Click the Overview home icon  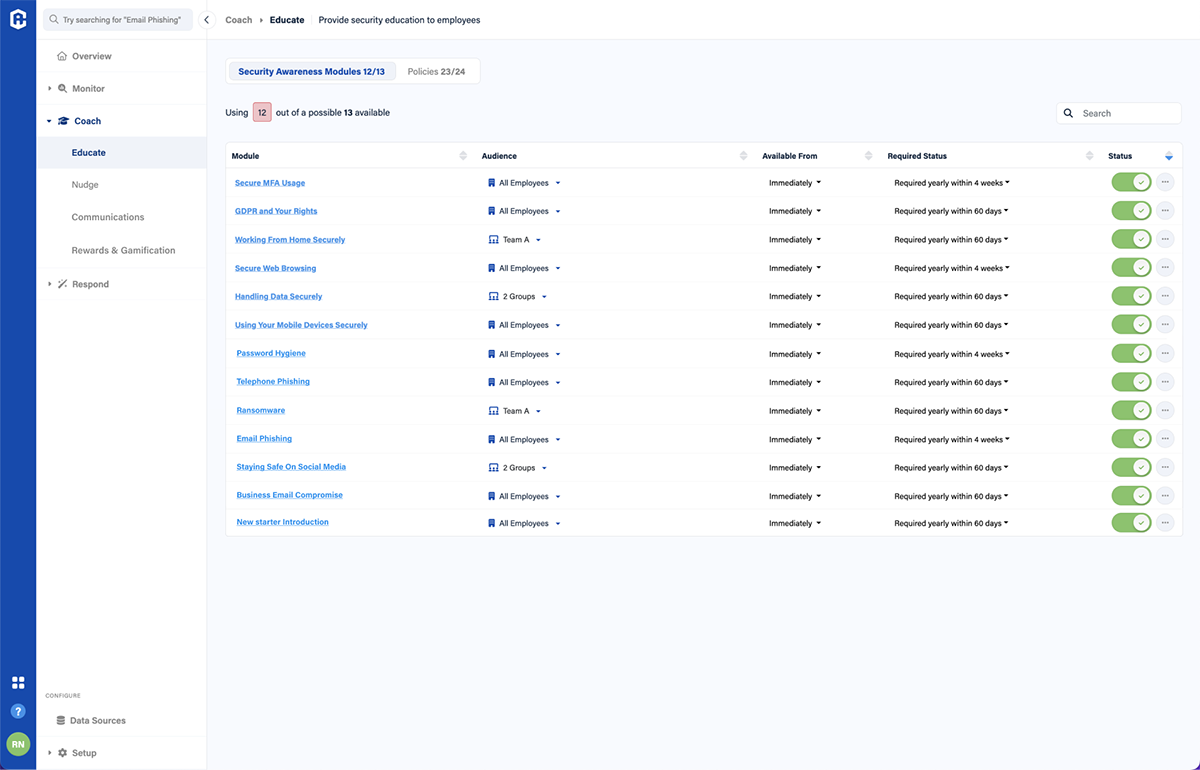tap(60, 56)
